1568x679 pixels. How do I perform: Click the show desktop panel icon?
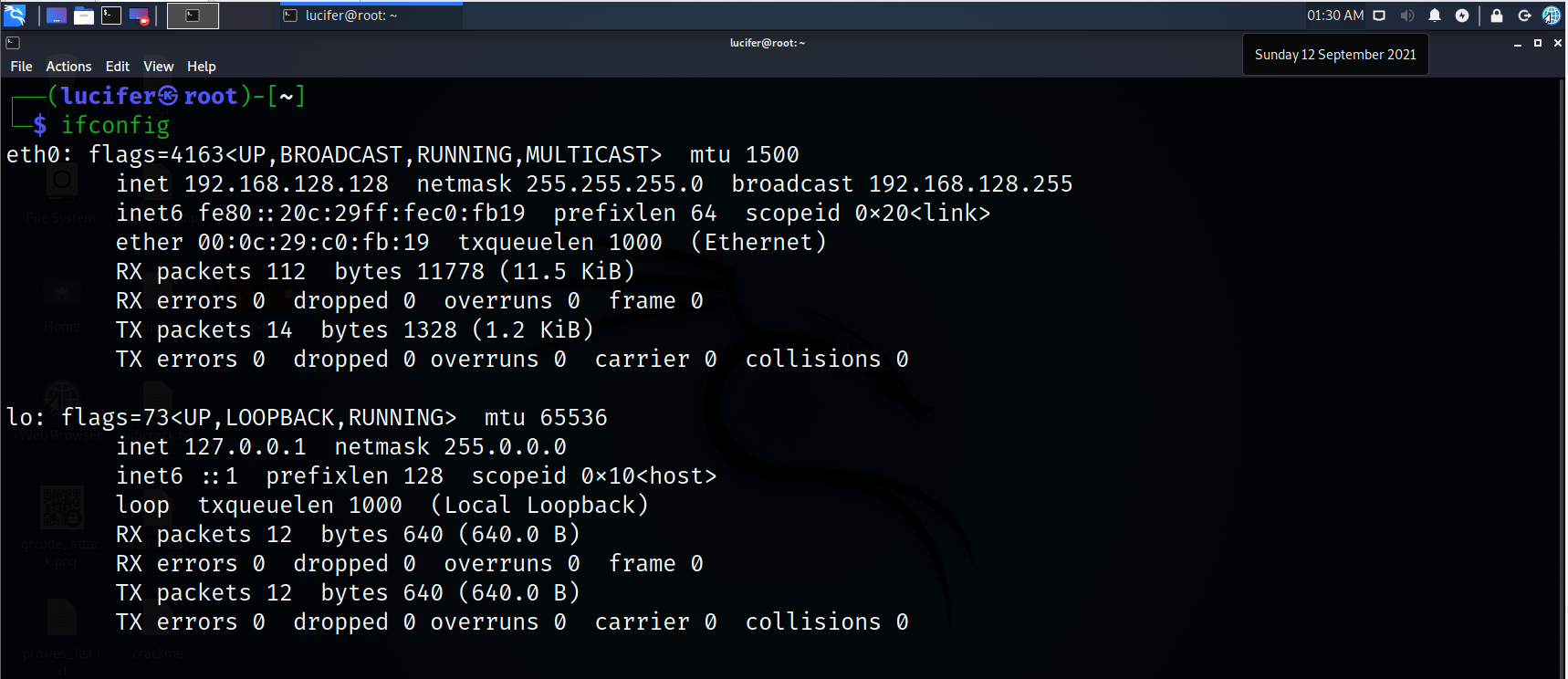[57, 16]
